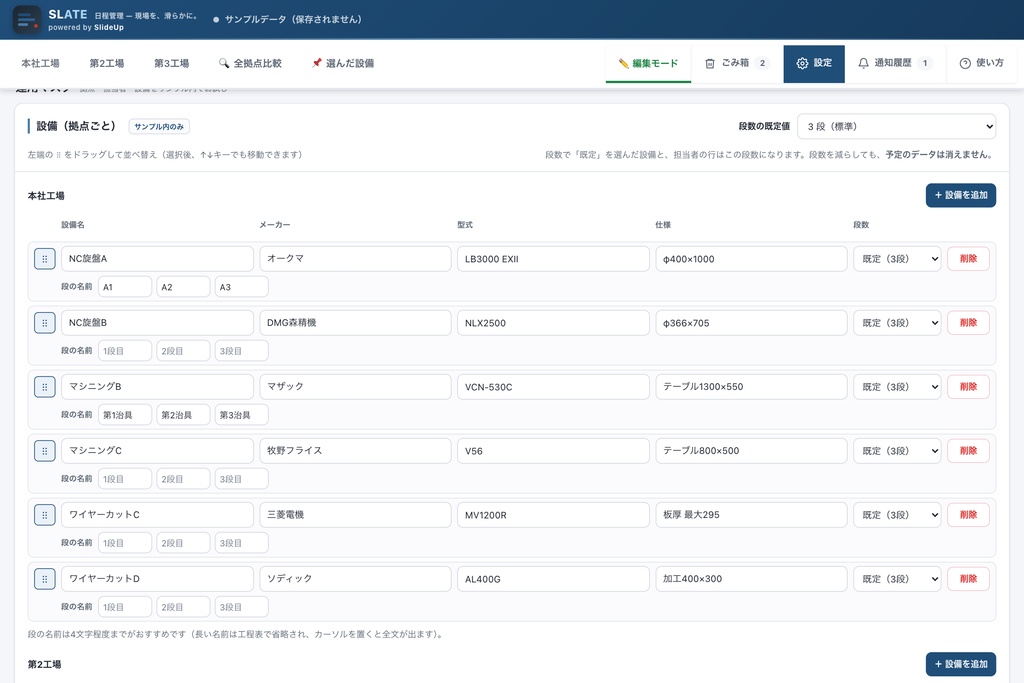Click the ワイヤーカットD name field
Viewport: 1024px width, 683px height.
(x=157, y=579)
